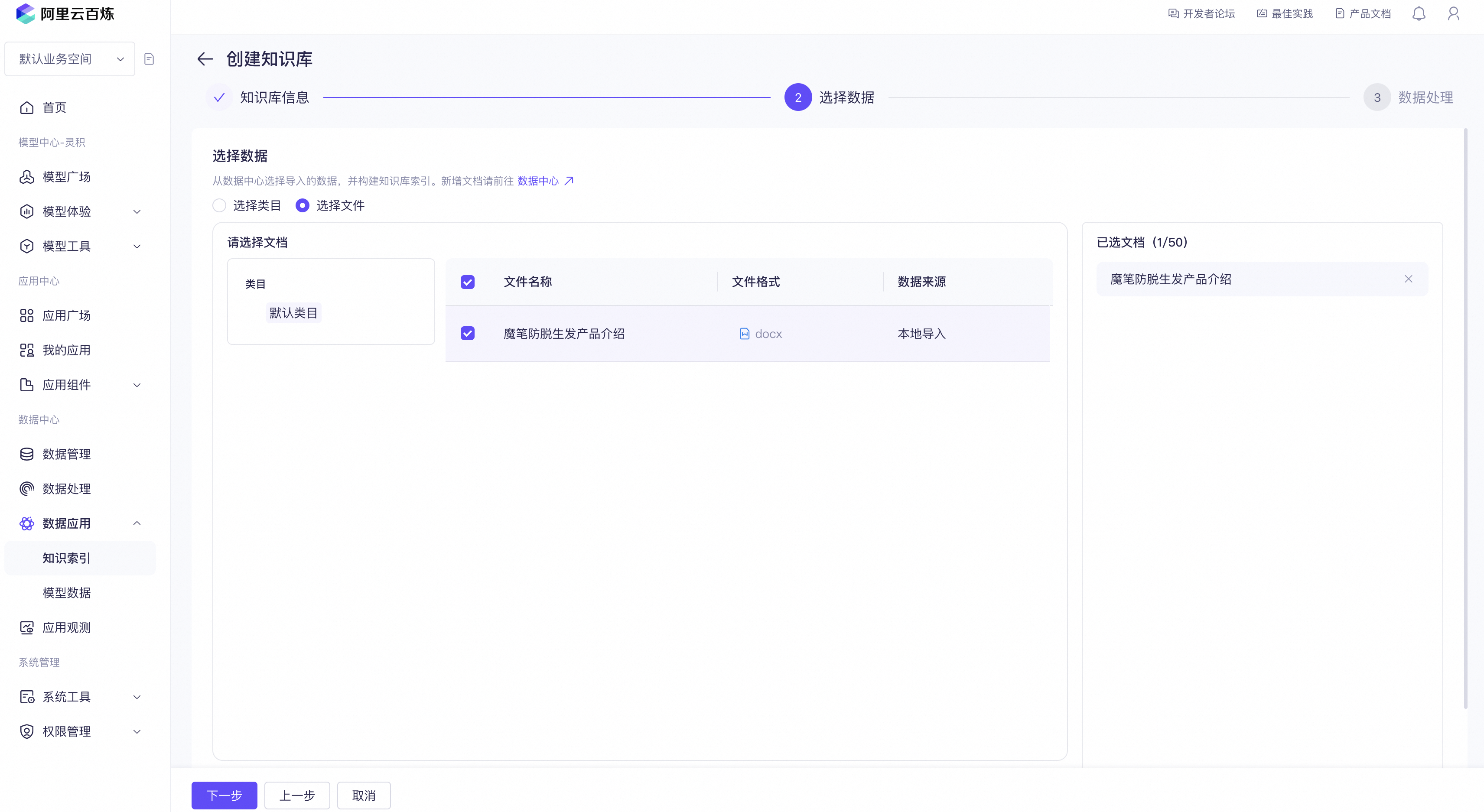Click the external link arrow after 数据中心

coord(569,181)
